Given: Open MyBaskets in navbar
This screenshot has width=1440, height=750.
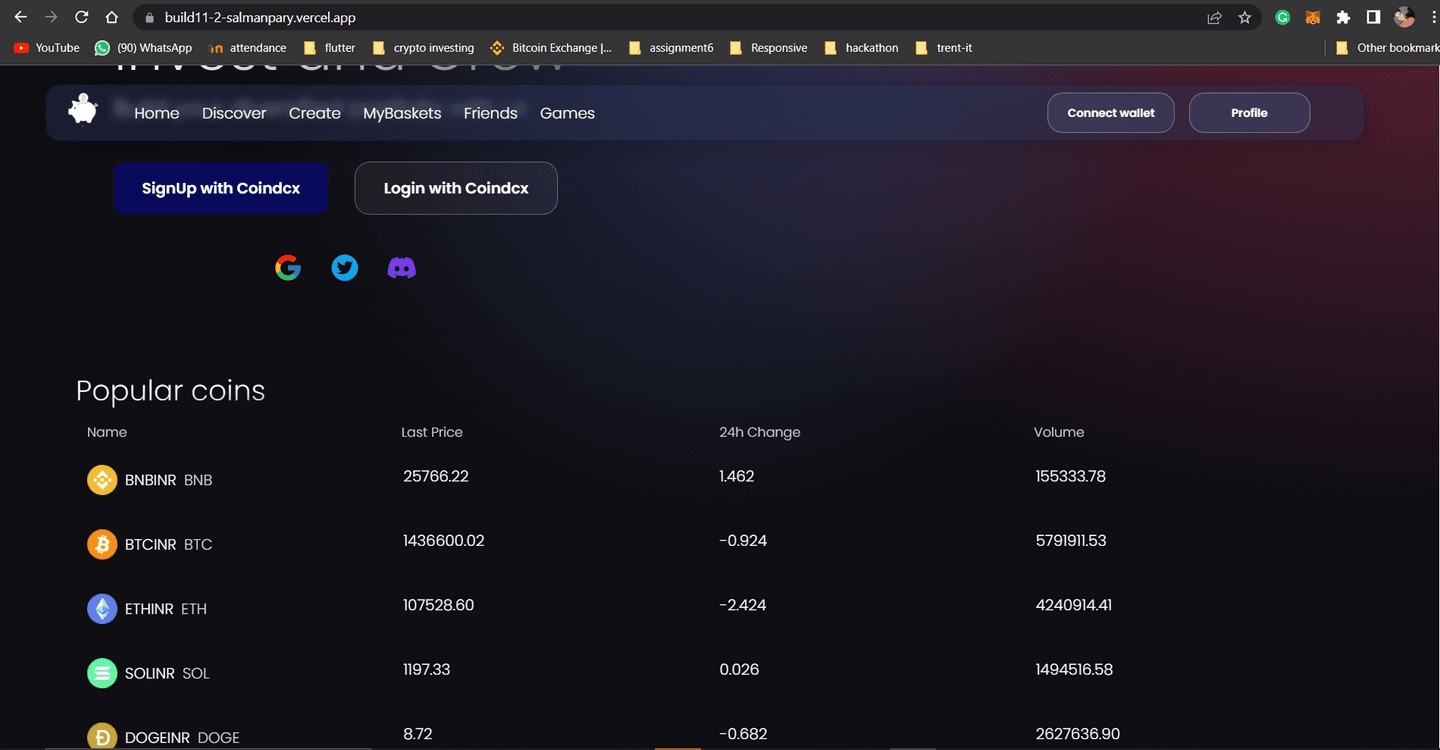Looking at the screenshot, I should click(x=402, y=113).
